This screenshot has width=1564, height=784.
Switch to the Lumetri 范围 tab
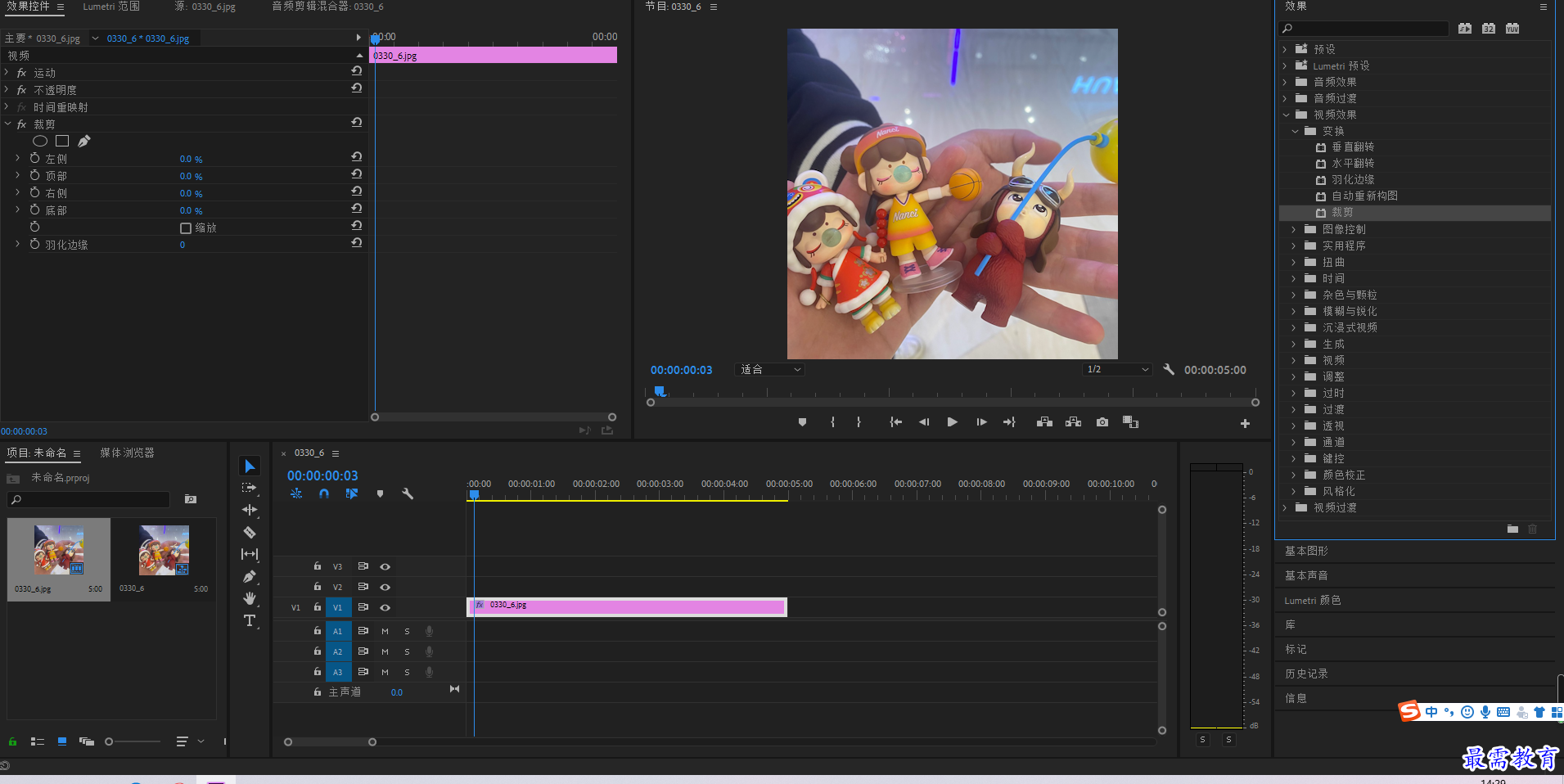click(111, 7)
